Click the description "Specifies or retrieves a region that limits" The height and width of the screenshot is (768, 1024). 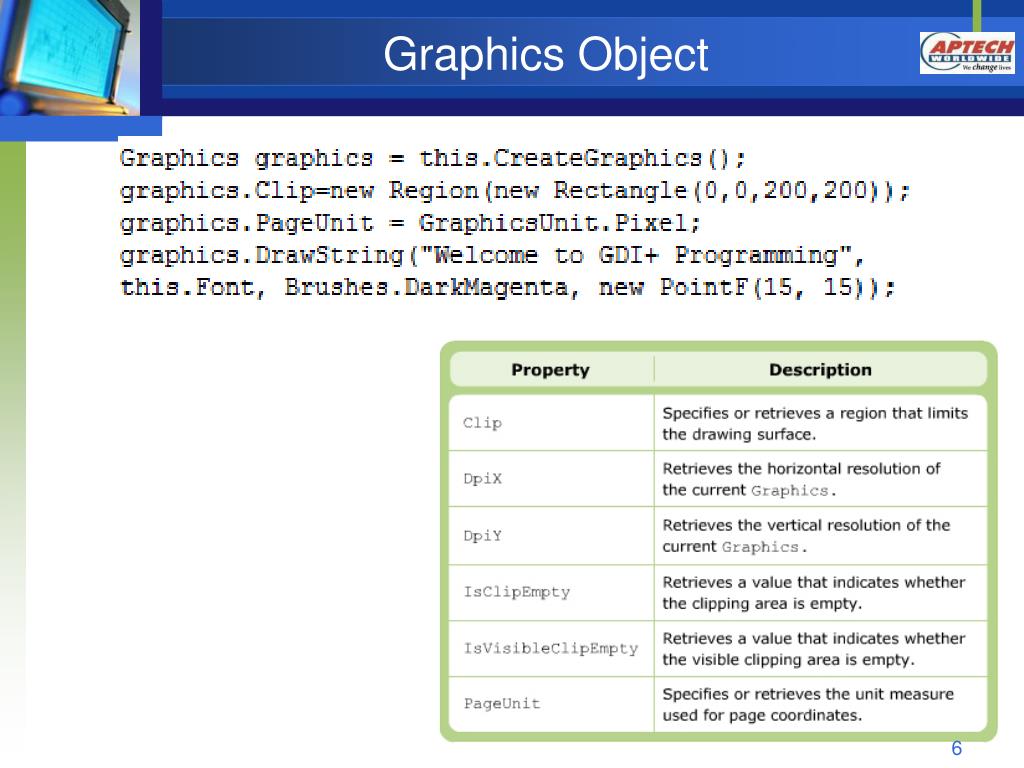coord(815,413)
